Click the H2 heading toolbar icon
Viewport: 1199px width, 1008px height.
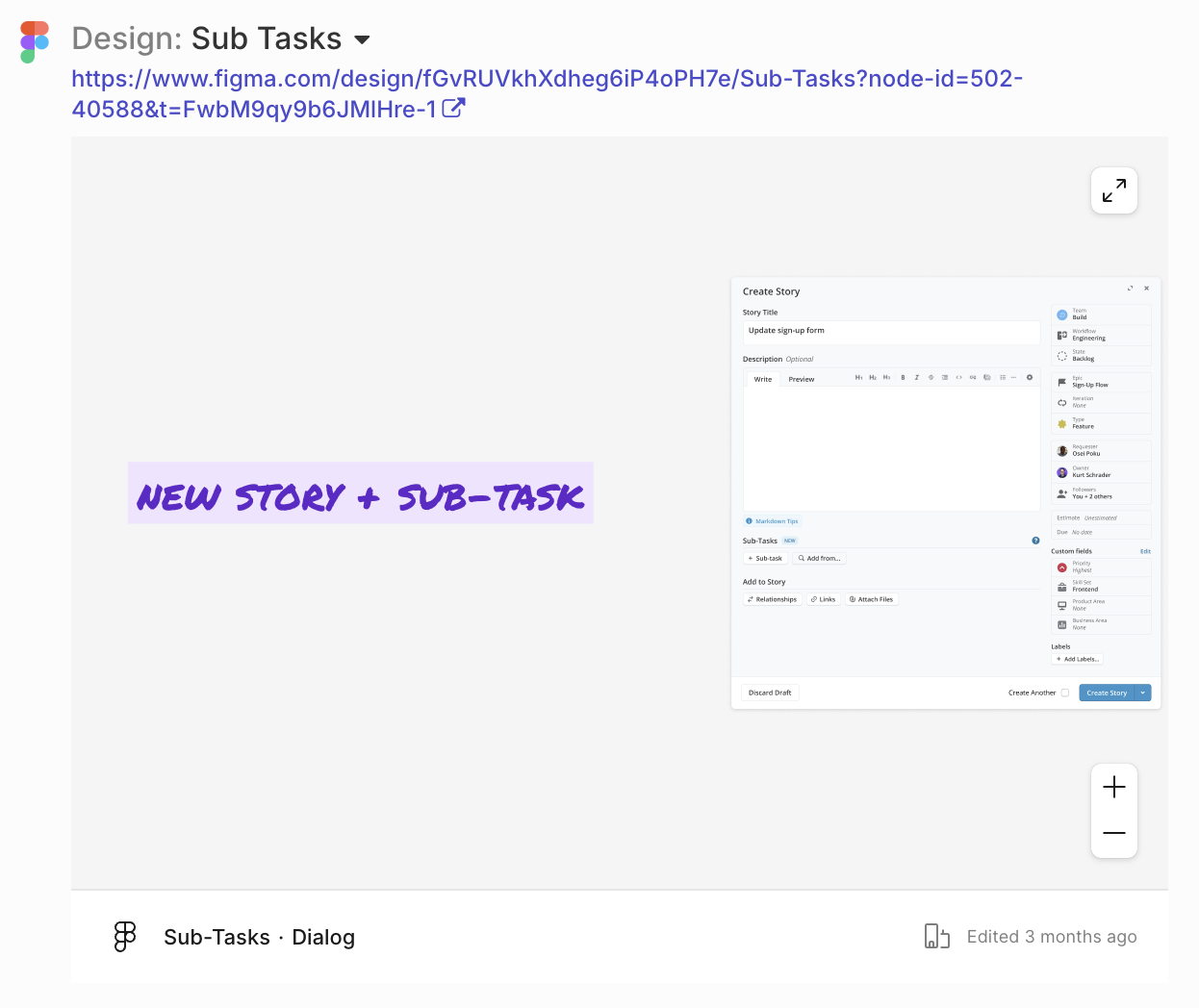click(x=873, y=377)
